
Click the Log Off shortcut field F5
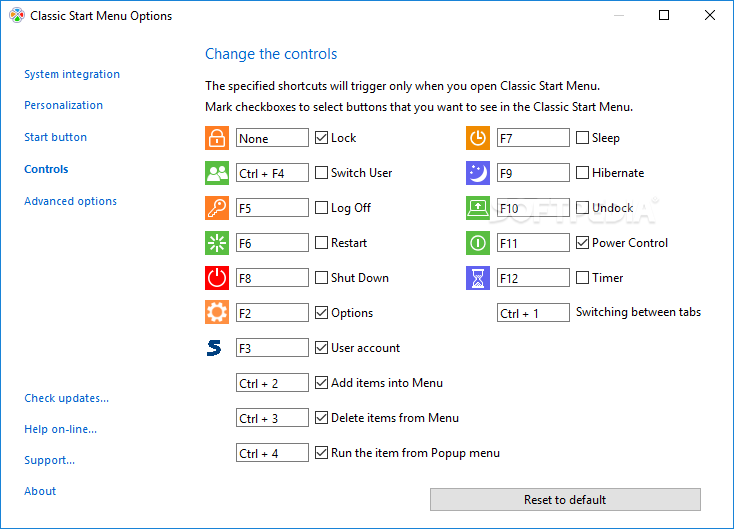(272, 208)
